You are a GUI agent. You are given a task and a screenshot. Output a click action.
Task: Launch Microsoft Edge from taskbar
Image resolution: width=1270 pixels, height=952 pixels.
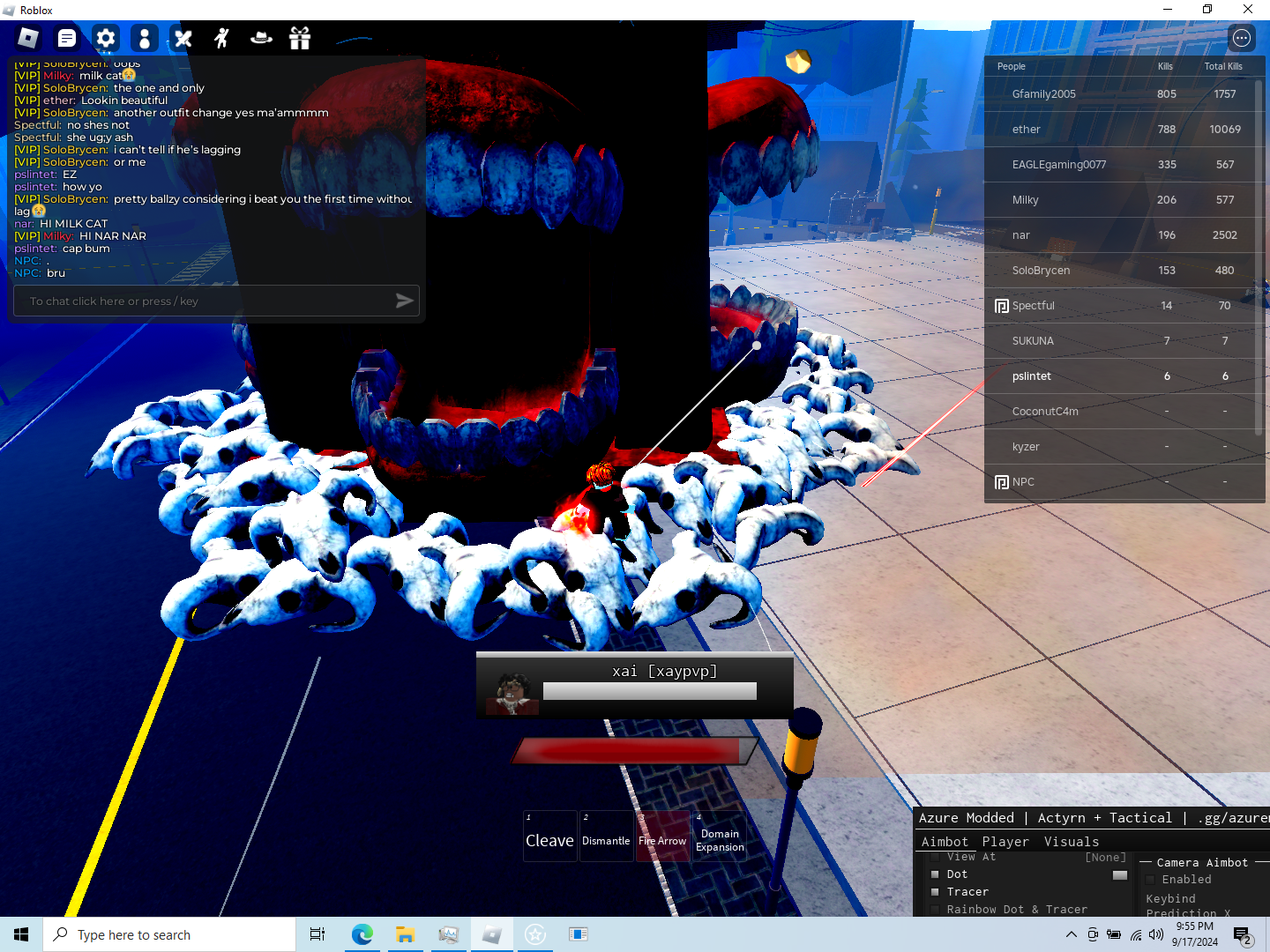[x=362, y=934]
